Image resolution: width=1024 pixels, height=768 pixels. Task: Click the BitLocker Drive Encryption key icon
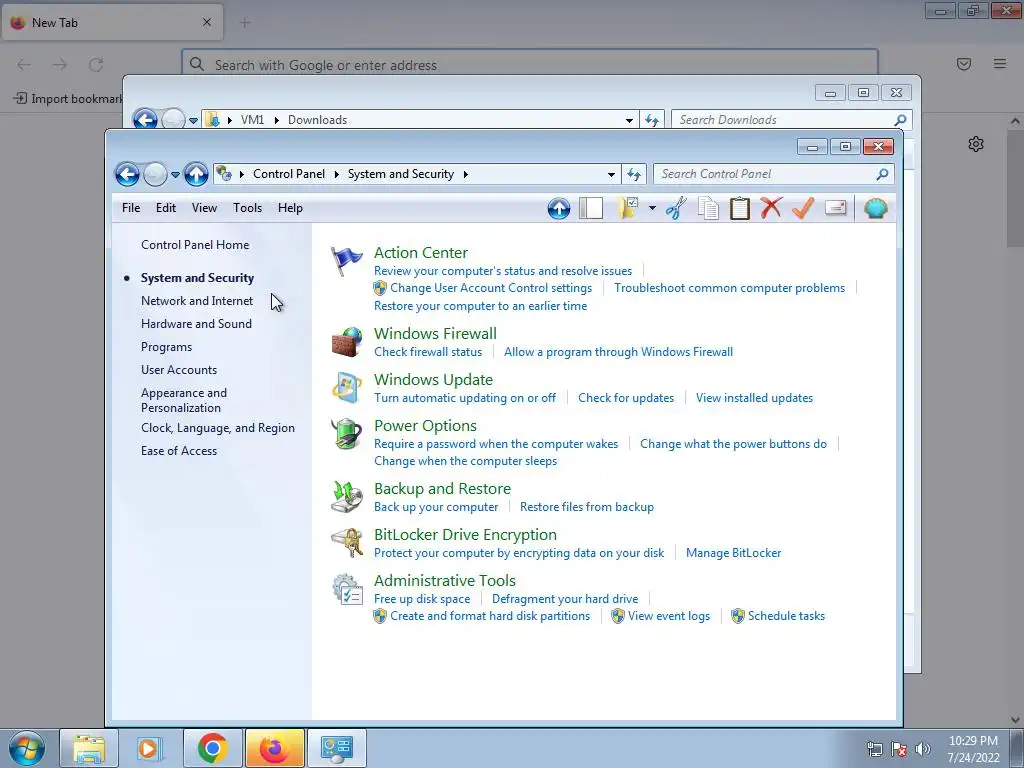tap(346, 543)
